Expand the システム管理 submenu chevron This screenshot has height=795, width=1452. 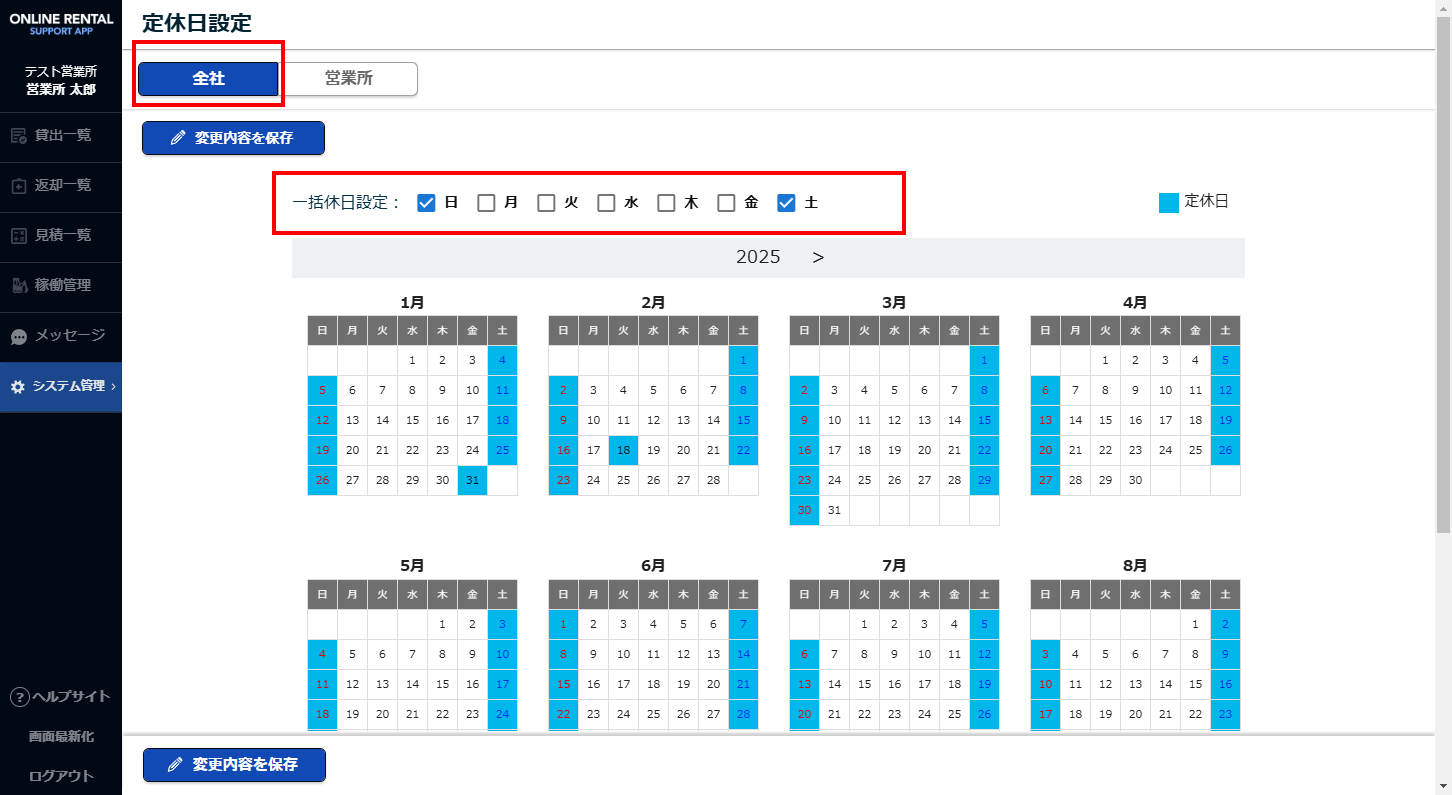[113, 386]
